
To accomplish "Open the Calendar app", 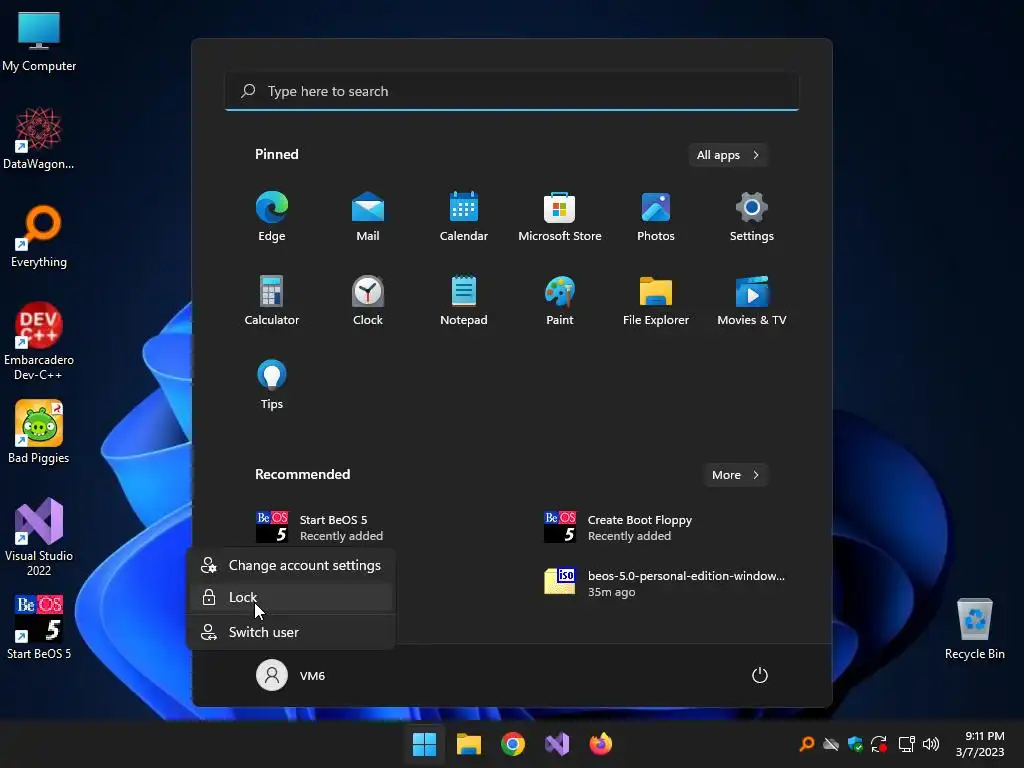I will point(464,216).
